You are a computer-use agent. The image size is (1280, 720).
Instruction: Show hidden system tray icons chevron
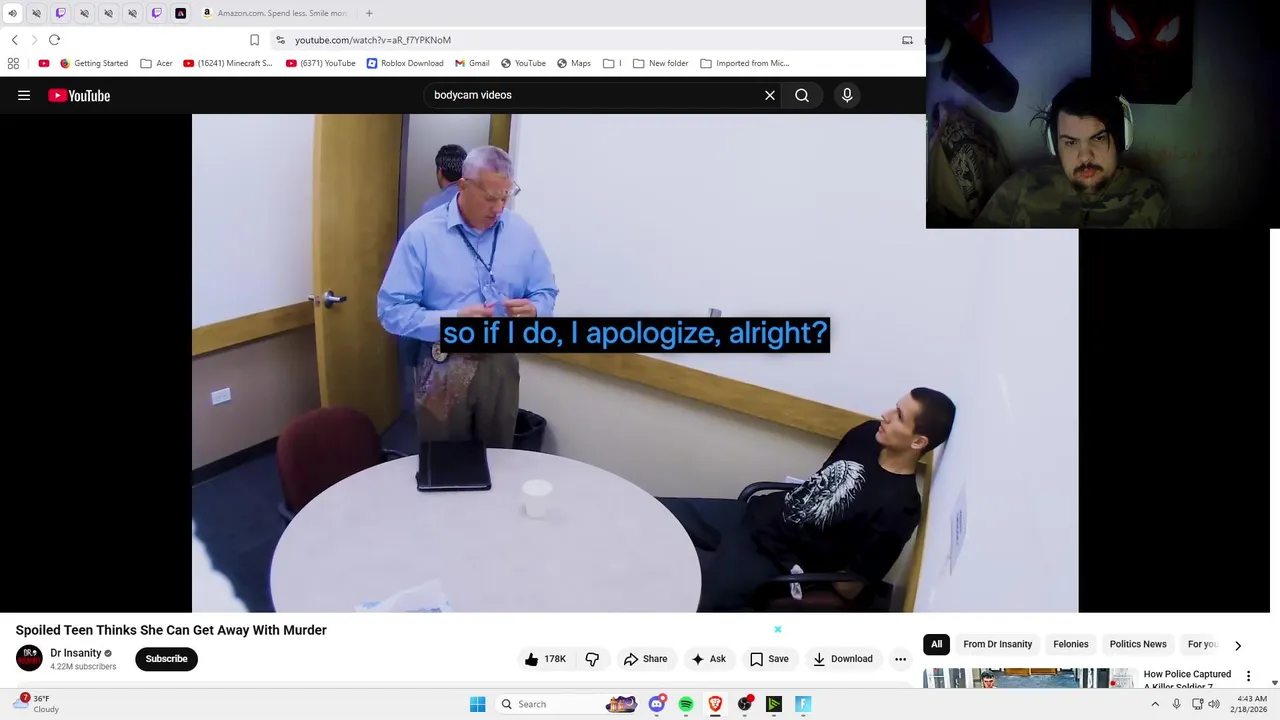pos(1155,704)
